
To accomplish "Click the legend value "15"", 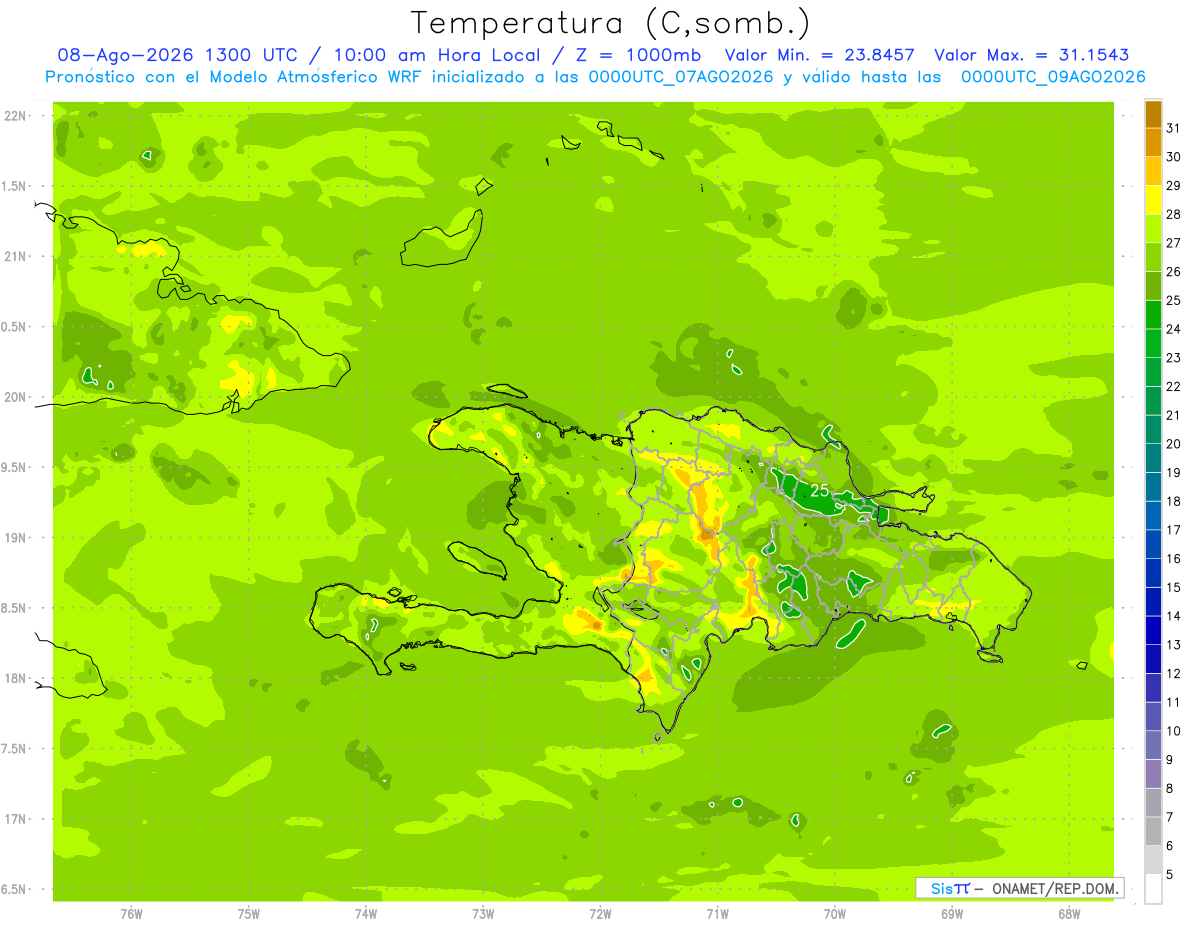I will [x=1173, y=587].
